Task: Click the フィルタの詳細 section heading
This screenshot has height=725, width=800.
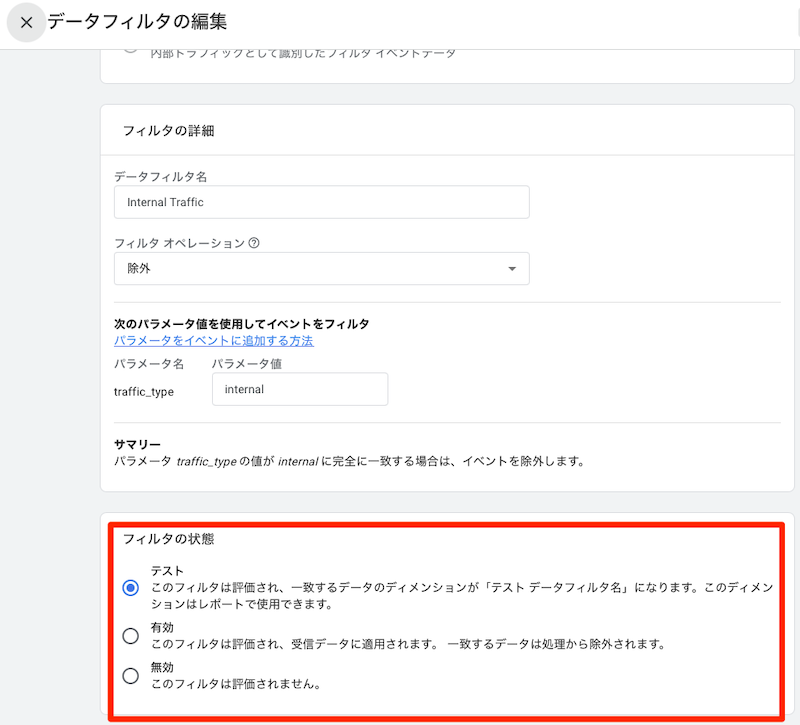Action: pyautogui.click(x=168, y=131)
